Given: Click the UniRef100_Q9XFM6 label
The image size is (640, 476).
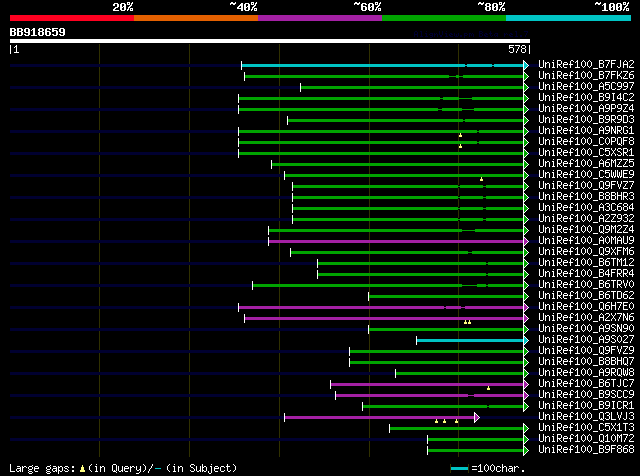Looking at the screenshot, I should click(586, 252).
